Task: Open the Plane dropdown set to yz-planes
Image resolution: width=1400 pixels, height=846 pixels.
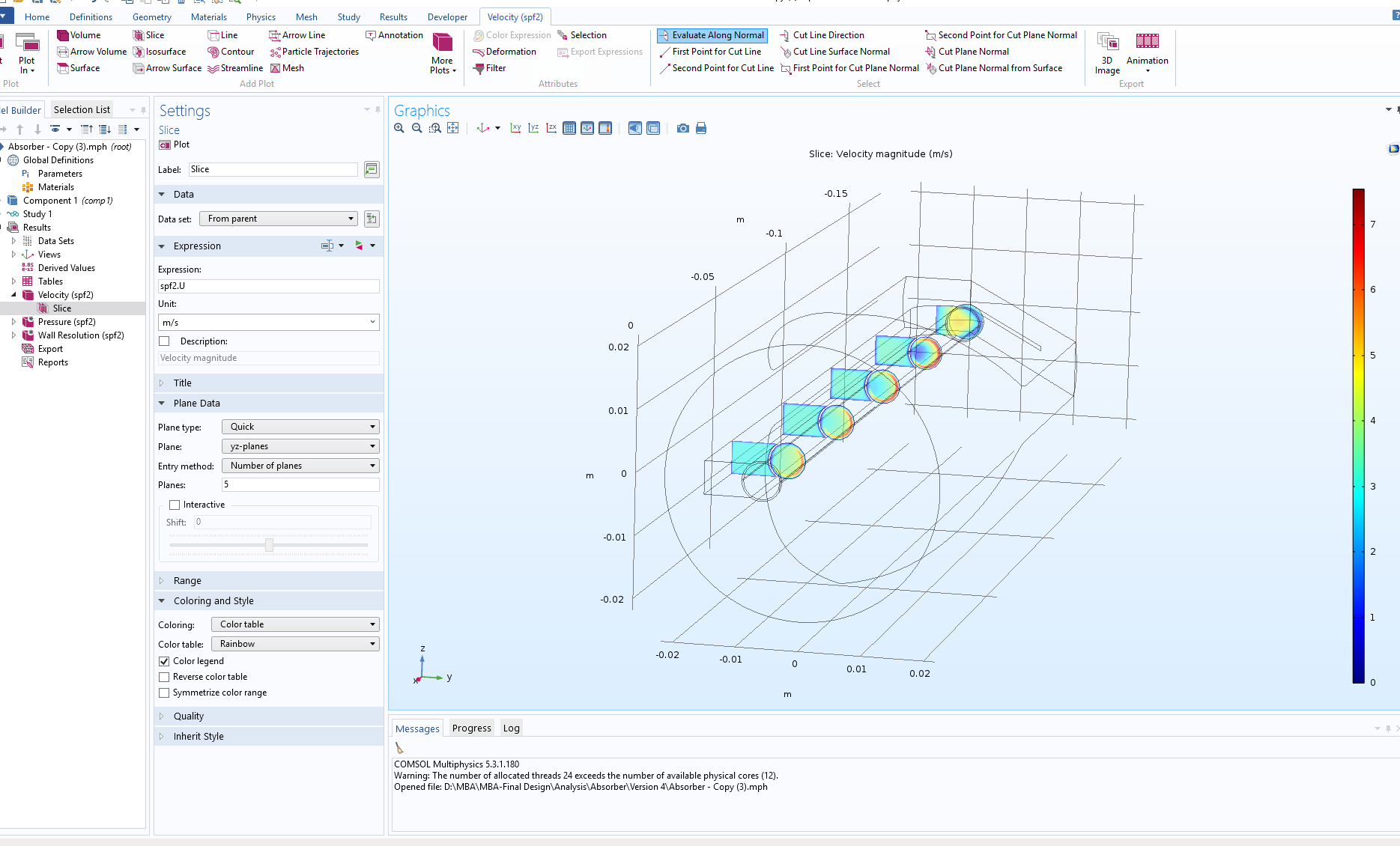Action: click(300, 446)
